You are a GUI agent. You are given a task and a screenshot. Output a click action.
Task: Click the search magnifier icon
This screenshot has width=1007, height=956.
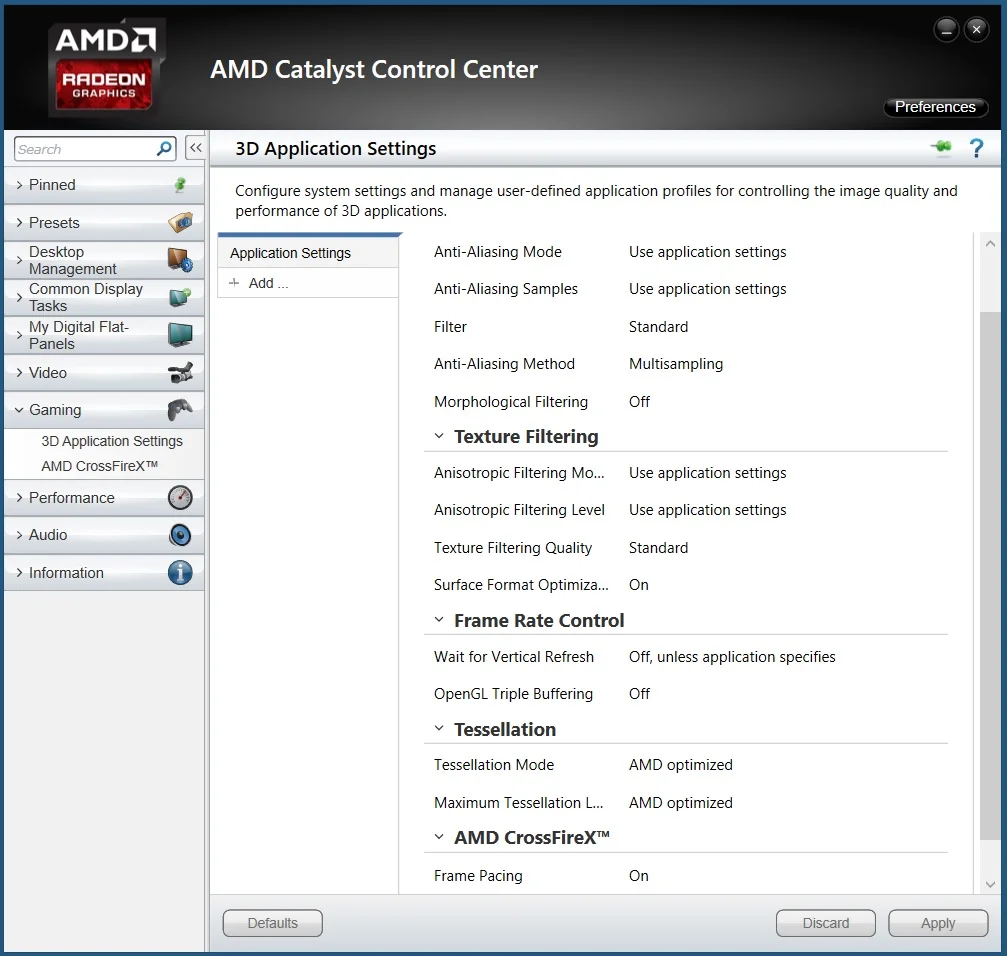(x=164, y=149)
